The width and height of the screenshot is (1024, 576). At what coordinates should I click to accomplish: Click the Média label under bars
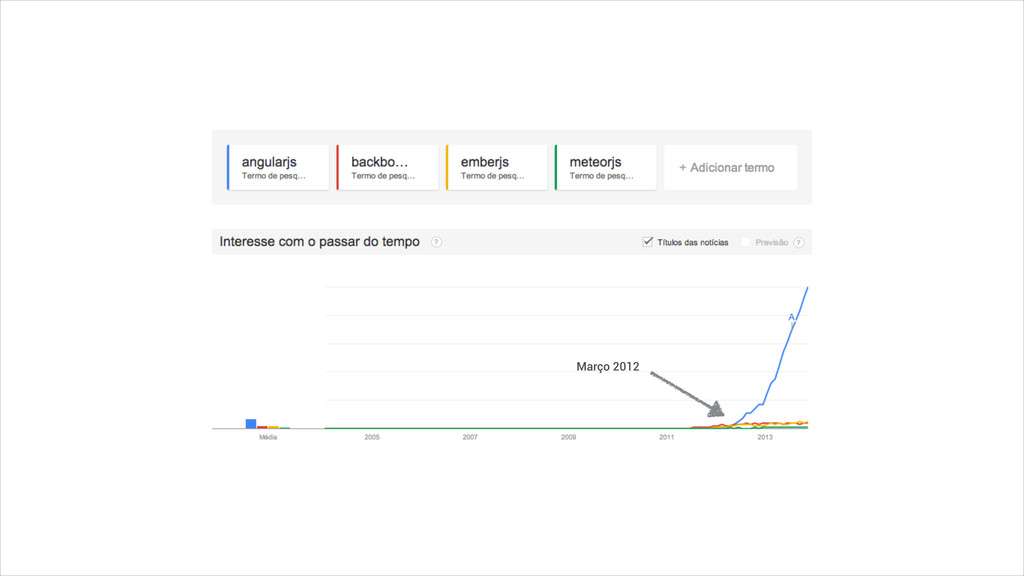[x=268, y=437]
